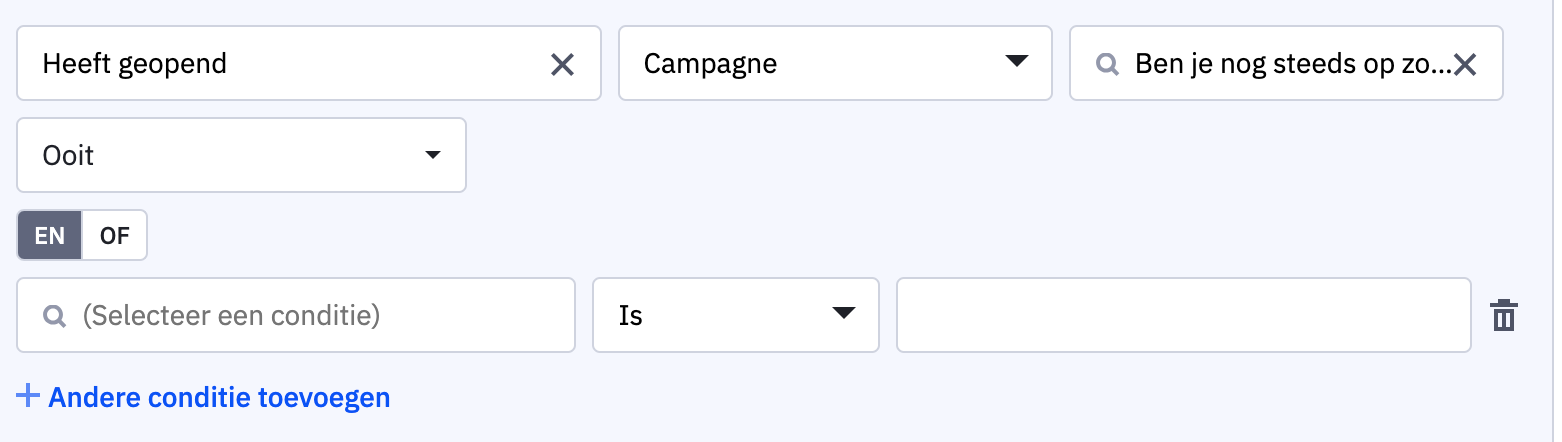
Task: Switch the condition logic to EN
Action: click(50, 236)
